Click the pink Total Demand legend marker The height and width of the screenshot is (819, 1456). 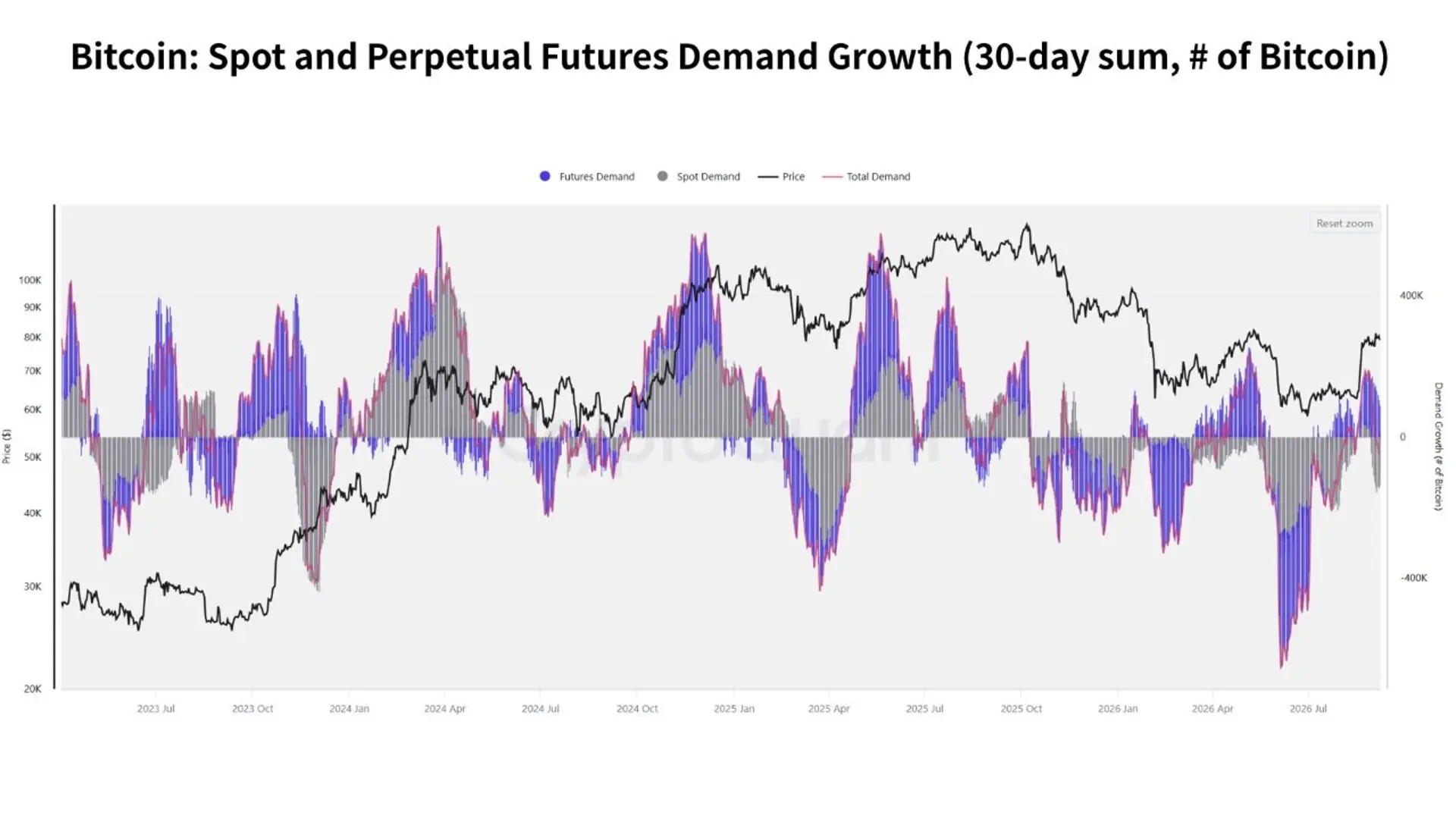pos(833,177)
